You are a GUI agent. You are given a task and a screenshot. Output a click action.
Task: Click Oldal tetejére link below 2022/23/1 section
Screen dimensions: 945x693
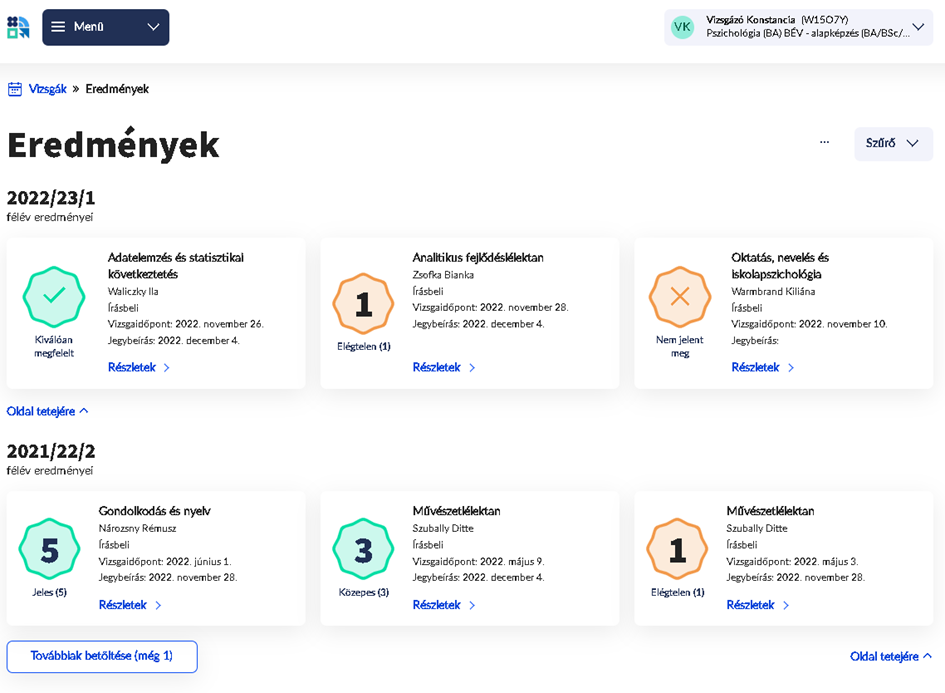[47, 411]
